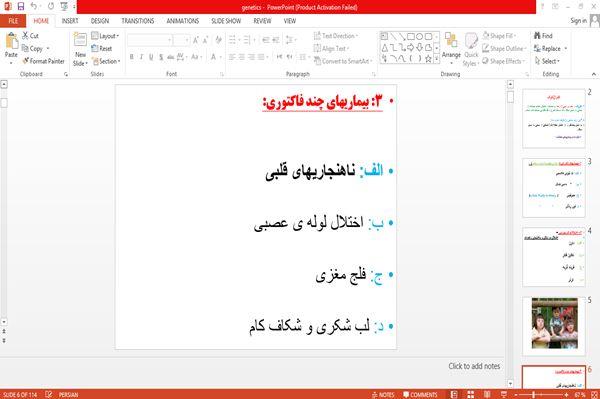The height and width of the screenshot is (399, 600).
Task: Open Text Direction menu
Action: pos(336,36)
